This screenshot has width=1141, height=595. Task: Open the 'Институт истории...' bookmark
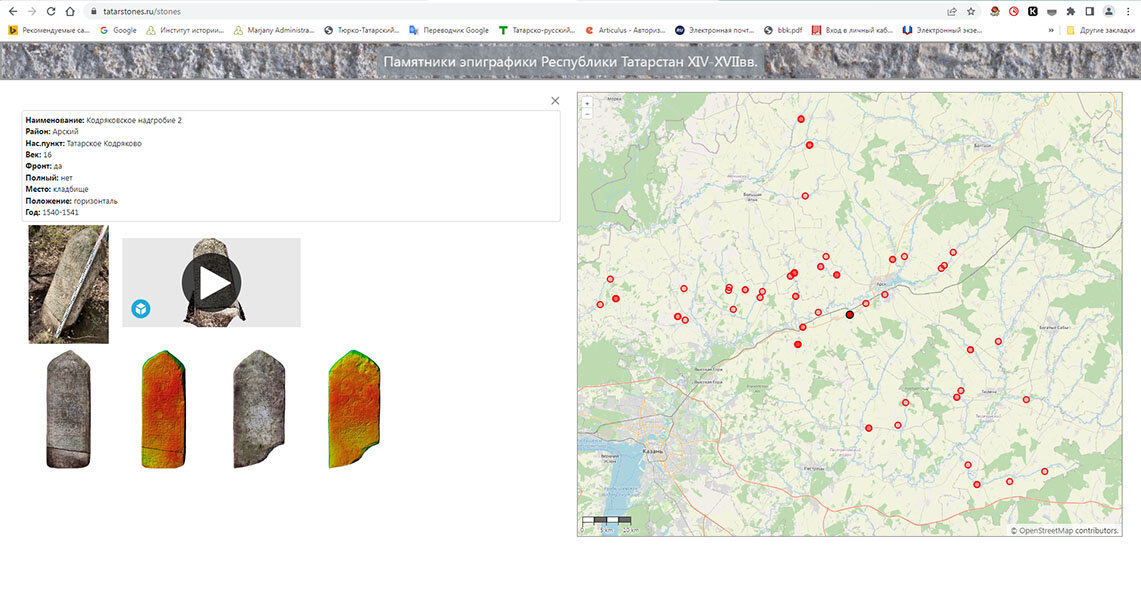point(185,31)
